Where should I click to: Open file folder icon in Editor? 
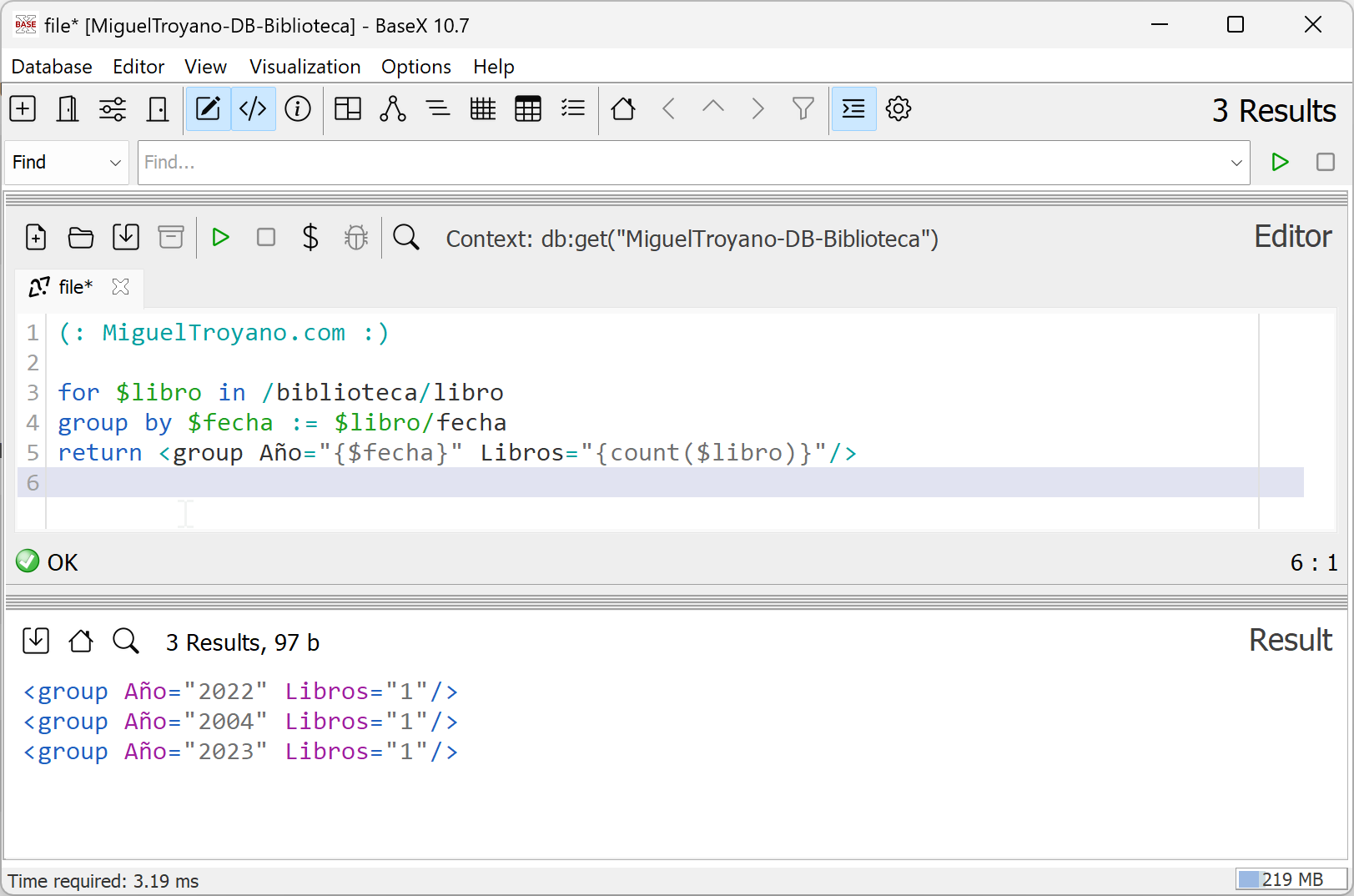[x=81, y=238]
